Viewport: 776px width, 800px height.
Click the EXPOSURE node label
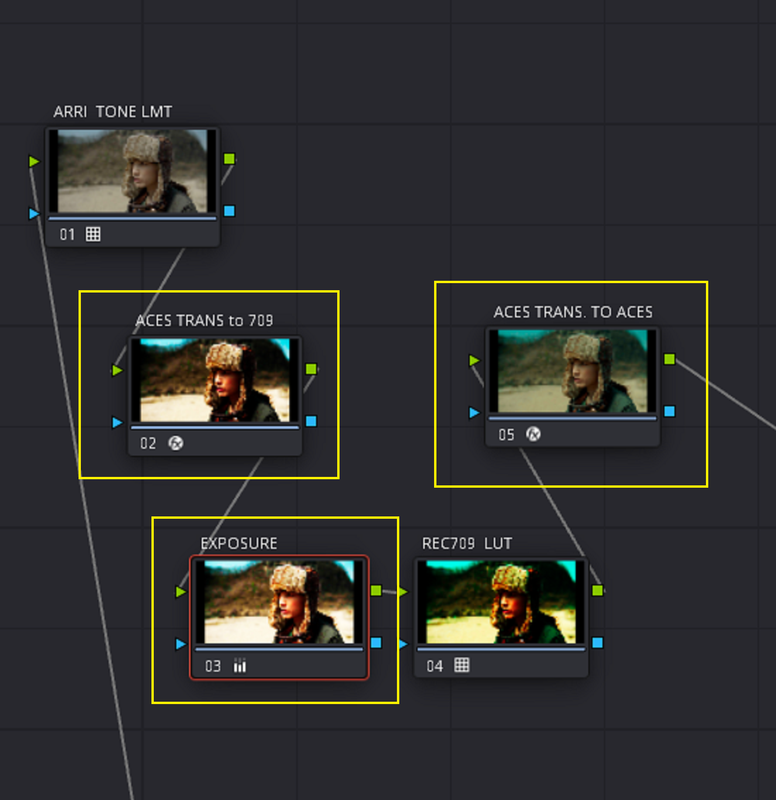point(239,543)
